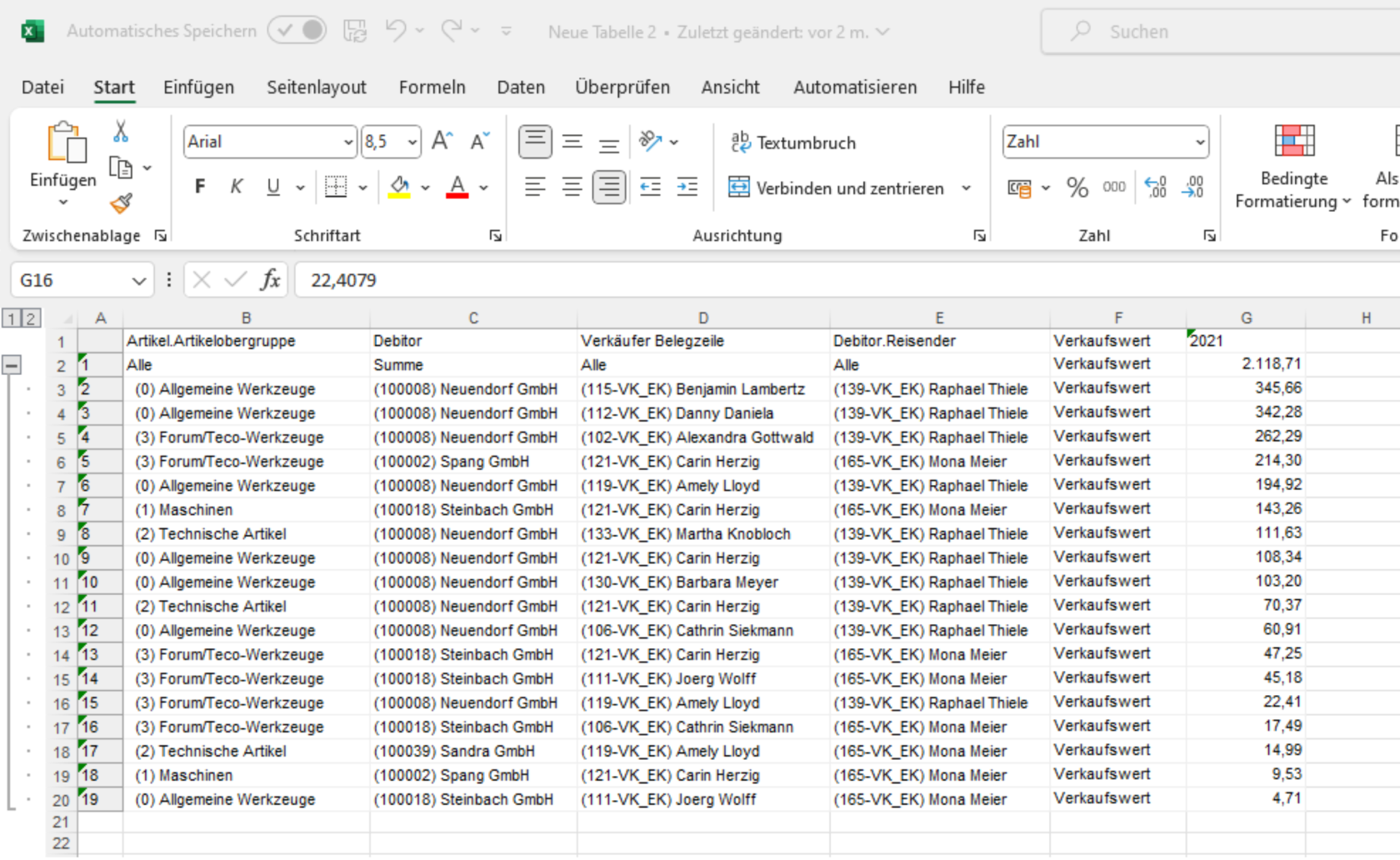
Task: Click the text orientation icon
Action: (x=650, y=142)
